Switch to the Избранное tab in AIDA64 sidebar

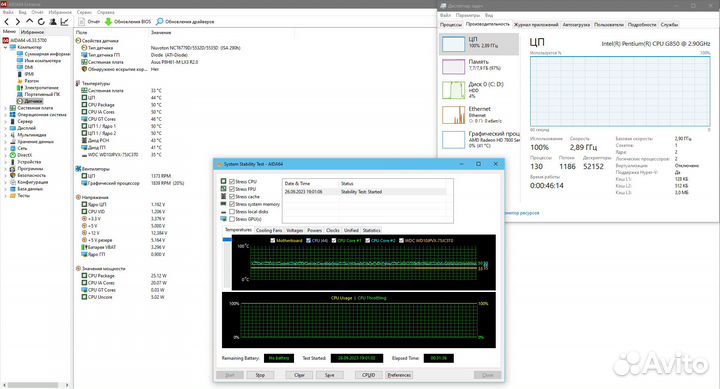pos(32,32)
